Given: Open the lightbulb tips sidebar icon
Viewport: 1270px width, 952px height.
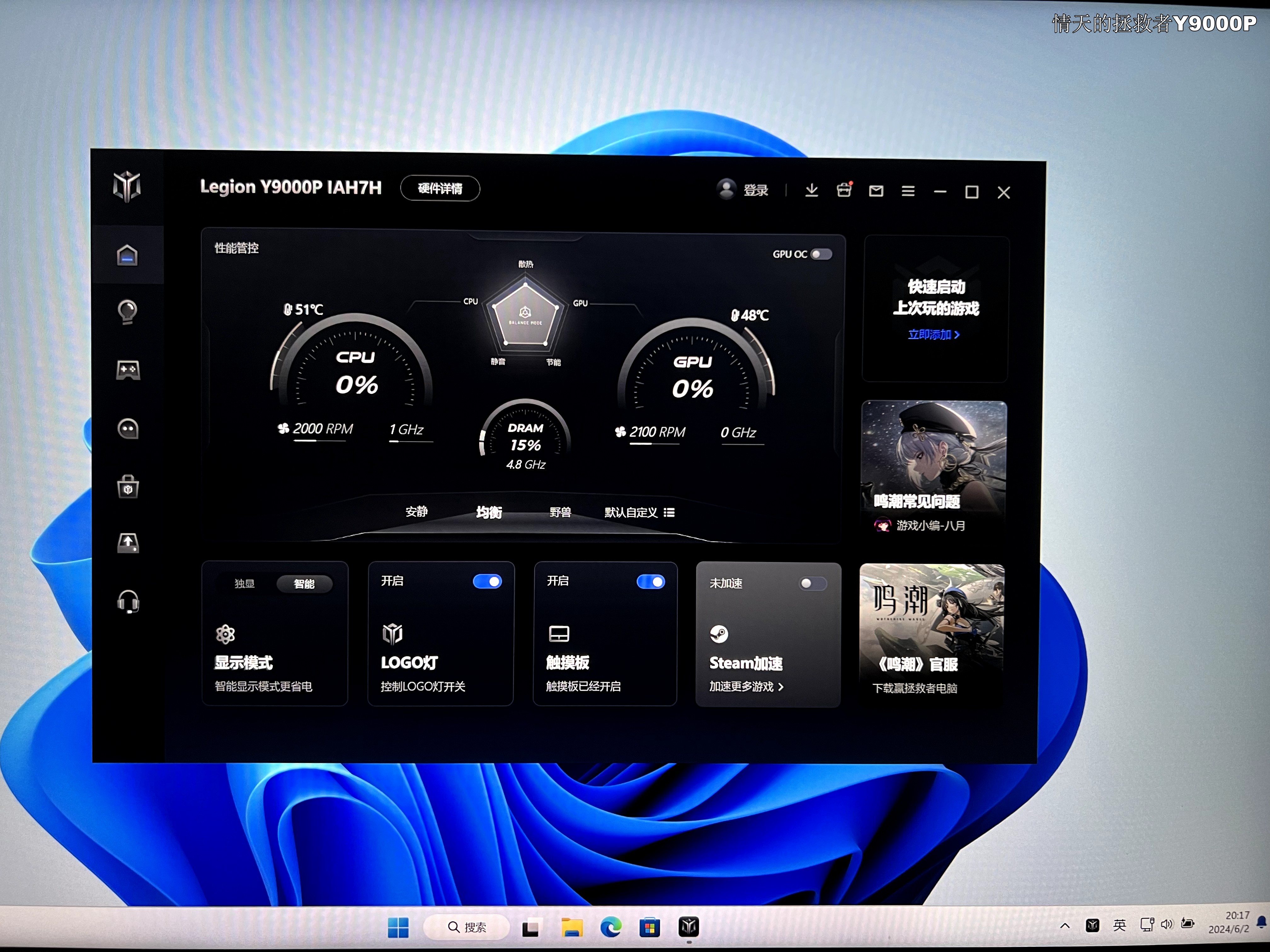Looking at the screenshot, I should coord(127,312).
